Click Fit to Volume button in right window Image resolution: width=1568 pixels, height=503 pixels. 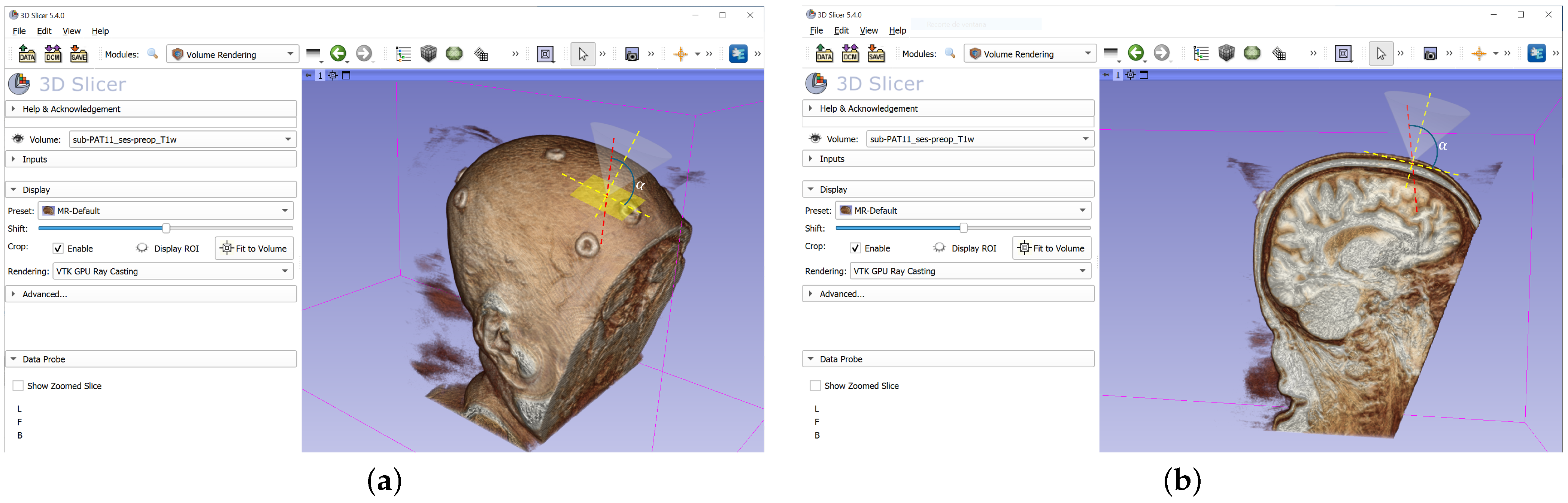(1051, 248)
